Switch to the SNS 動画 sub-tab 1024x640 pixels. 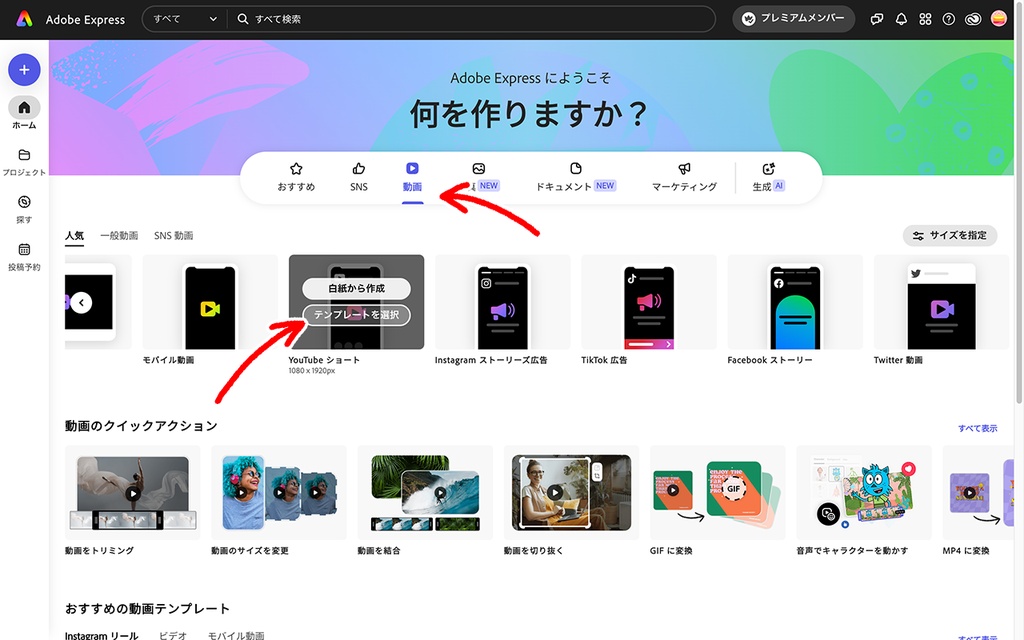(173, 236)
